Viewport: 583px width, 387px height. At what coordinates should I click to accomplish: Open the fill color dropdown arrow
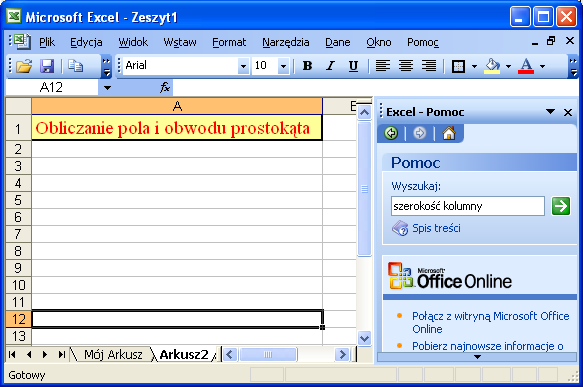point(508,67)
